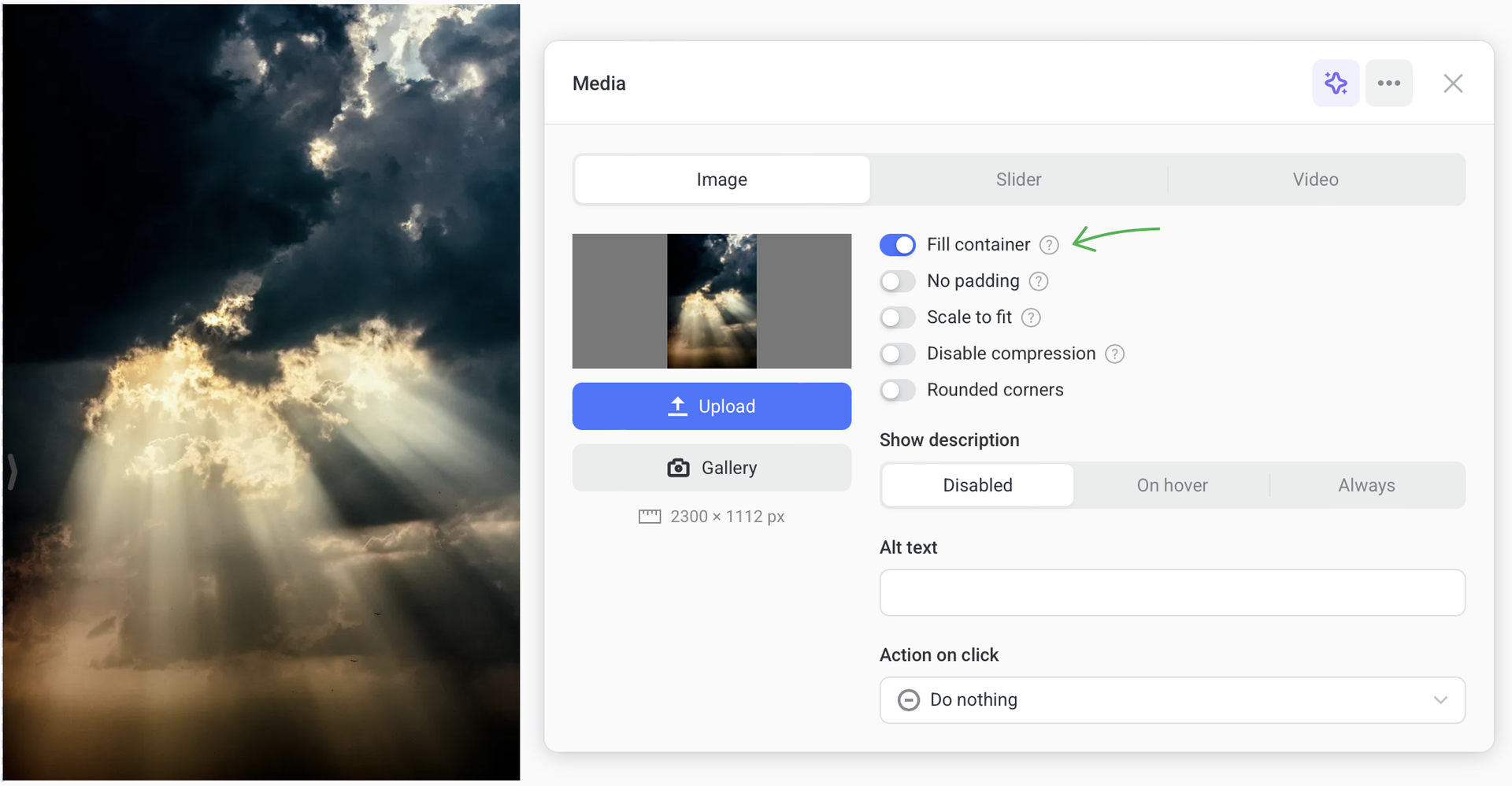This screenshot has height=786, width=1512.
Task: Turn off the Fill container toggle
Action: tap(897, 245)
